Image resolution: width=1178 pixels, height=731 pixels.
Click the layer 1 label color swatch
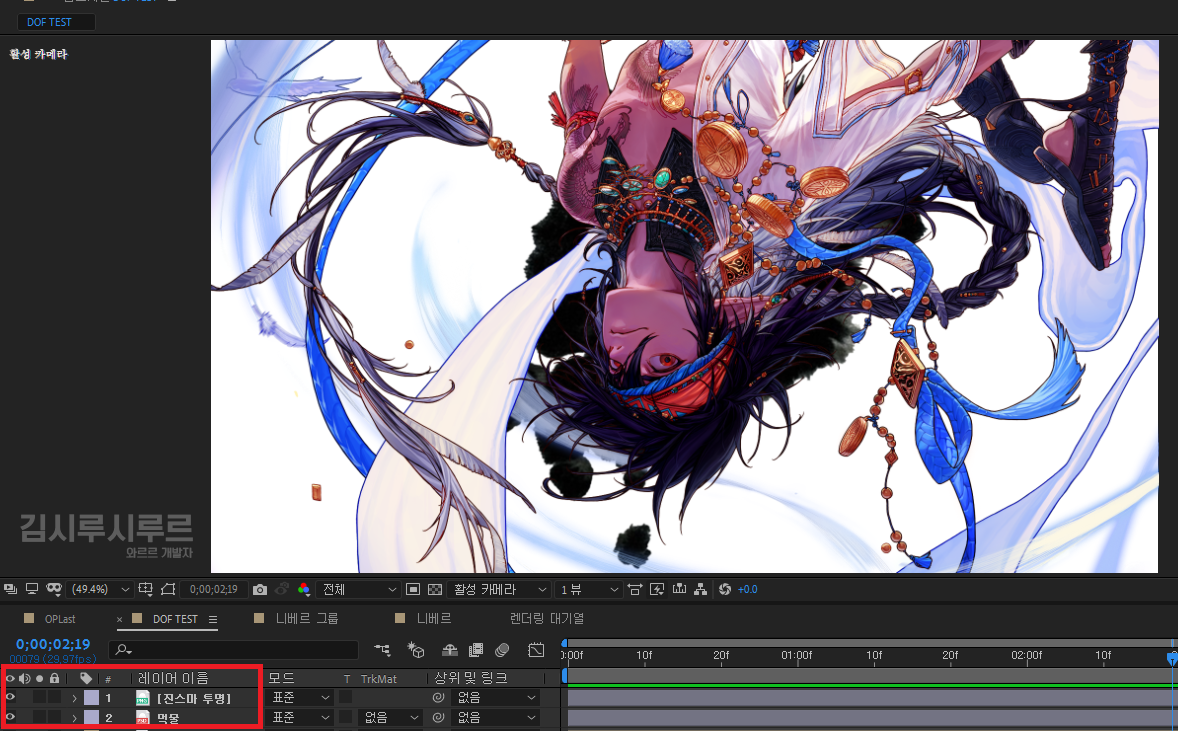coord(91,698)
